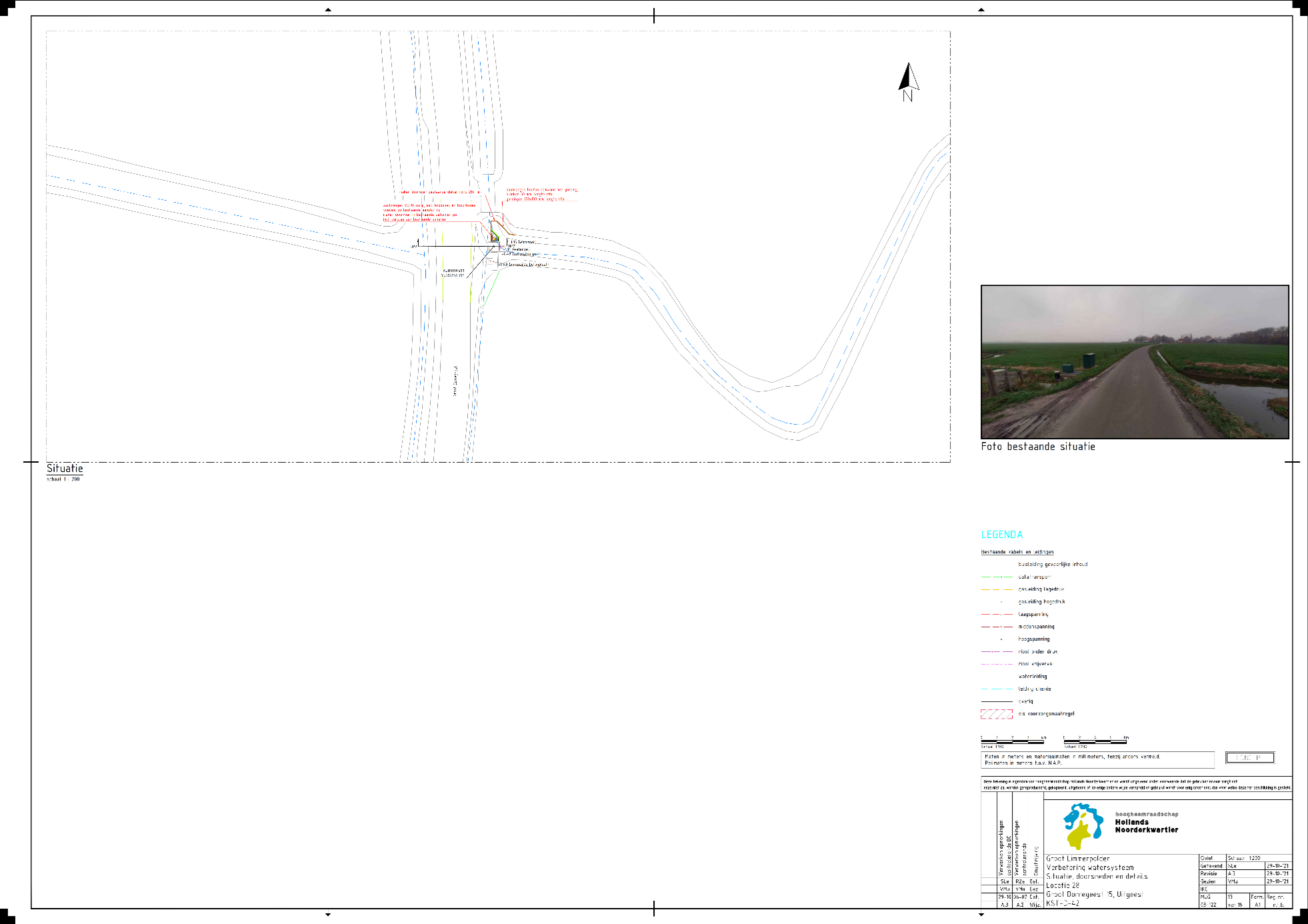Screen dimensions: 1308x924
Task: Select the 'Revisie' title block cell
Action: click(x=1212, y=873)
